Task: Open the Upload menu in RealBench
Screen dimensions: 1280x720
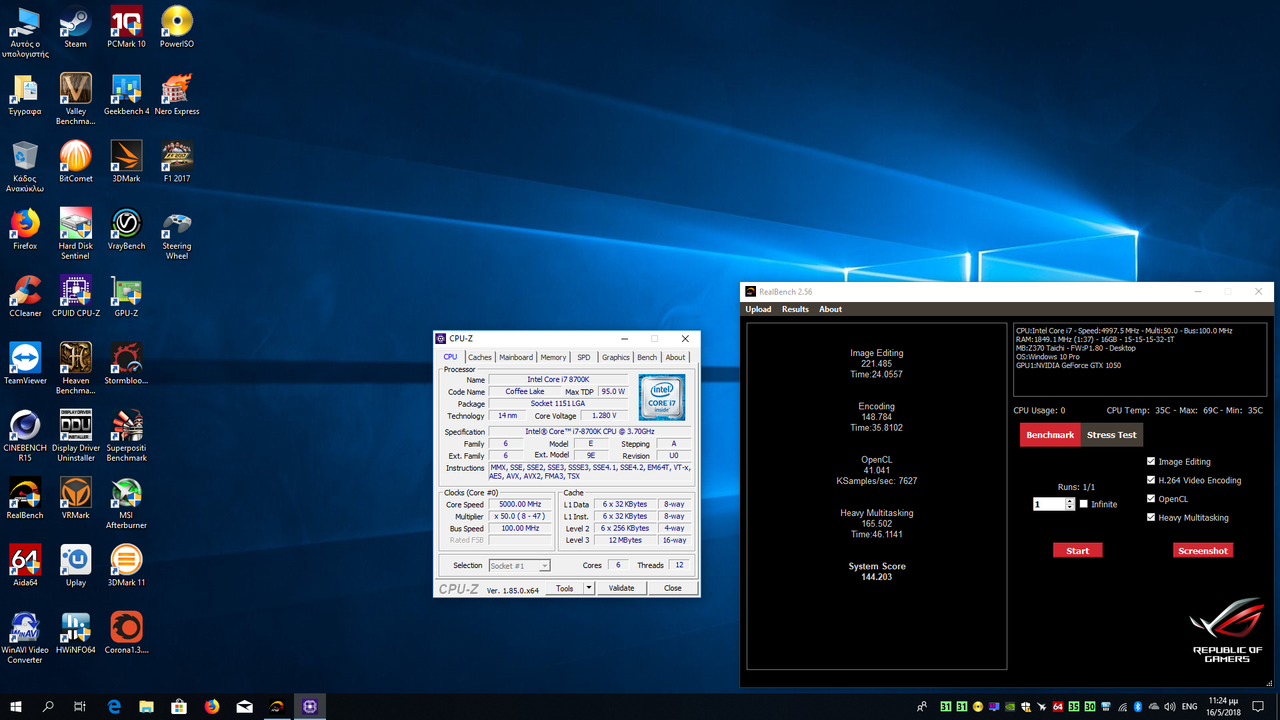Action: [758, 309]
